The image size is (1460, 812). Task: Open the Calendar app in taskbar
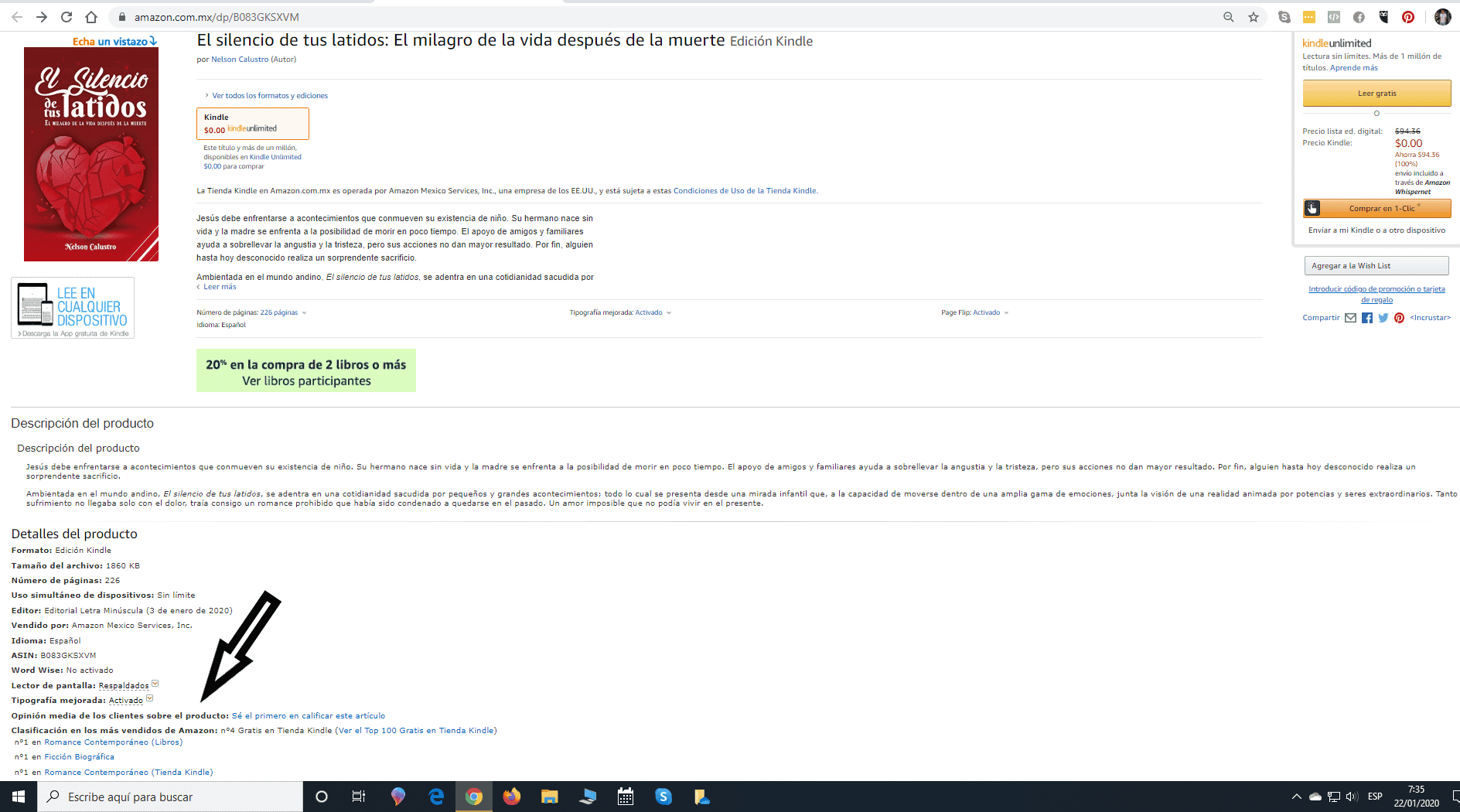[626, 797]
